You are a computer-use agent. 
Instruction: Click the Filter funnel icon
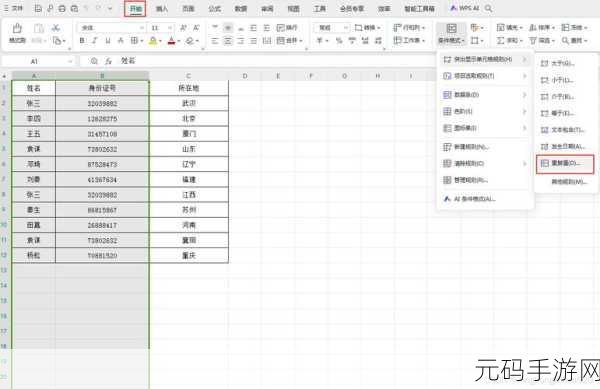pos(533,40)
